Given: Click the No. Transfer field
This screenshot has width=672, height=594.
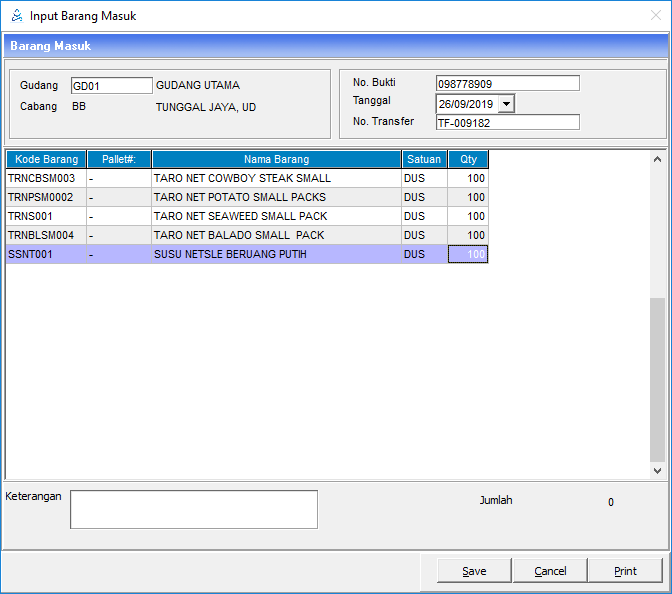Looking at the screenshot, I should coord(507,122).
